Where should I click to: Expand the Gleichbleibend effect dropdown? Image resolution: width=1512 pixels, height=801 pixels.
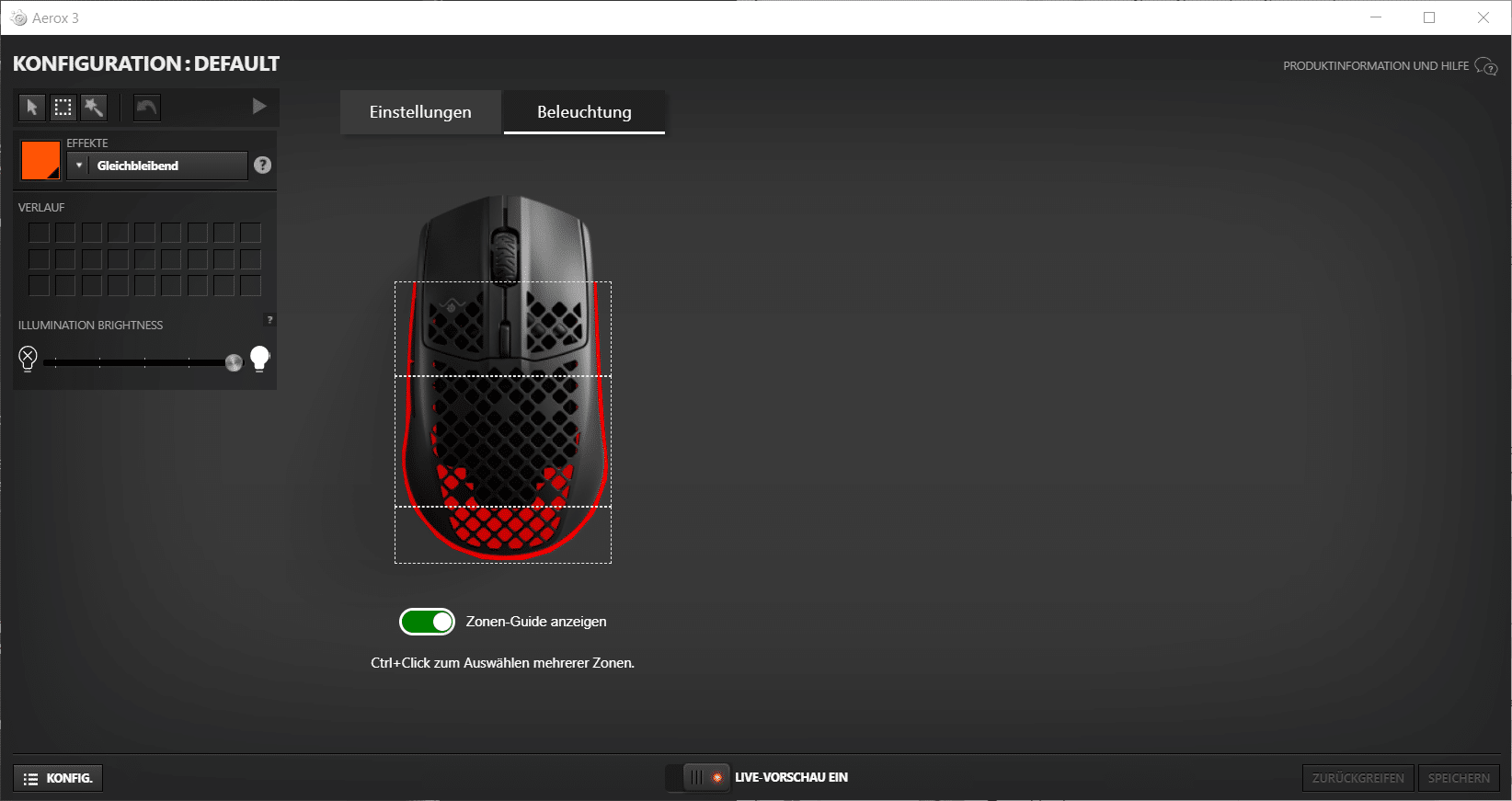157,166
